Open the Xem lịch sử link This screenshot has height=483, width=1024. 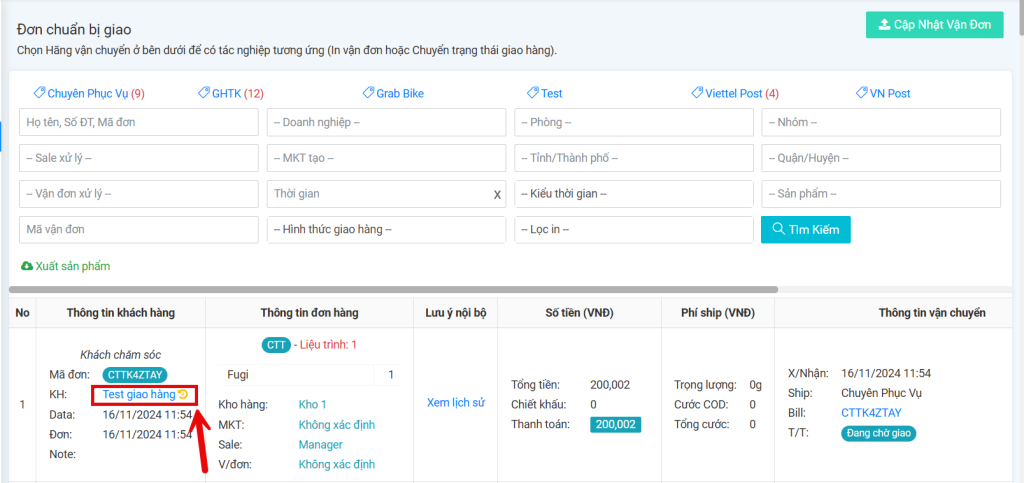(x=455, y=403)
